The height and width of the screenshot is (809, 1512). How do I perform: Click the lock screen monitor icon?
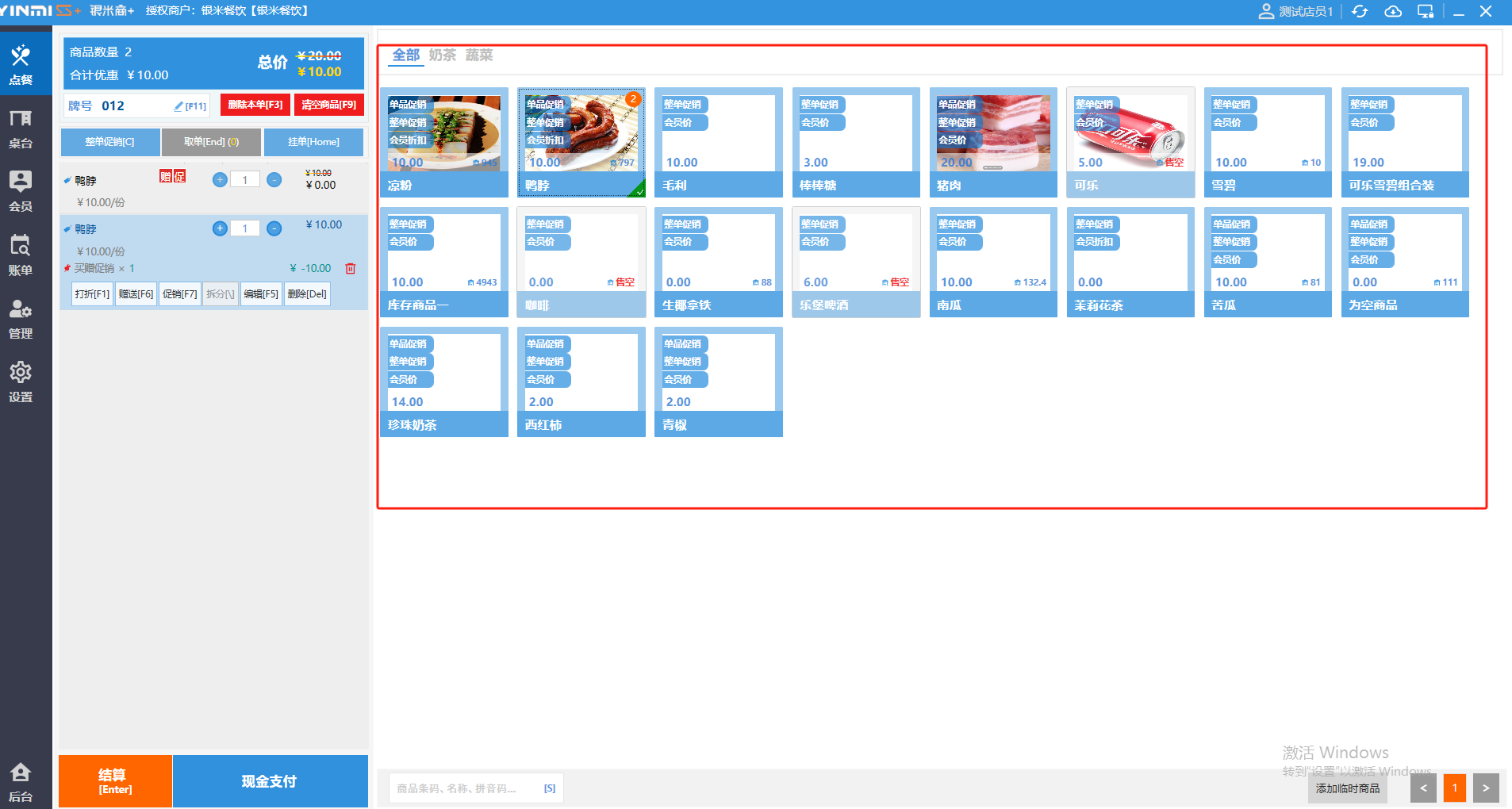[x=1426, y=11]
